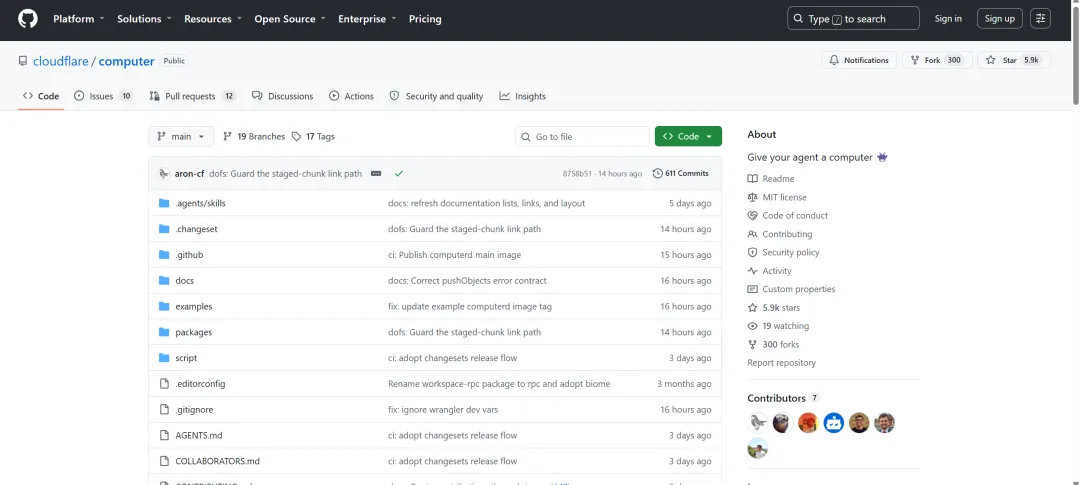The image size is (1080, 485).
Task: Open the cloudflare organization link
Action: pyautogui.click(x=61, y=61)
